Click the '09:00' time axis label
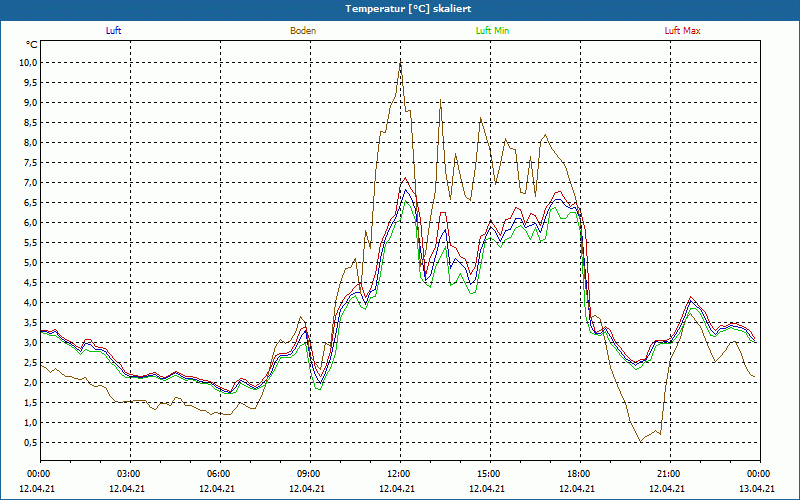800x500 pixels. coord(310,474)
